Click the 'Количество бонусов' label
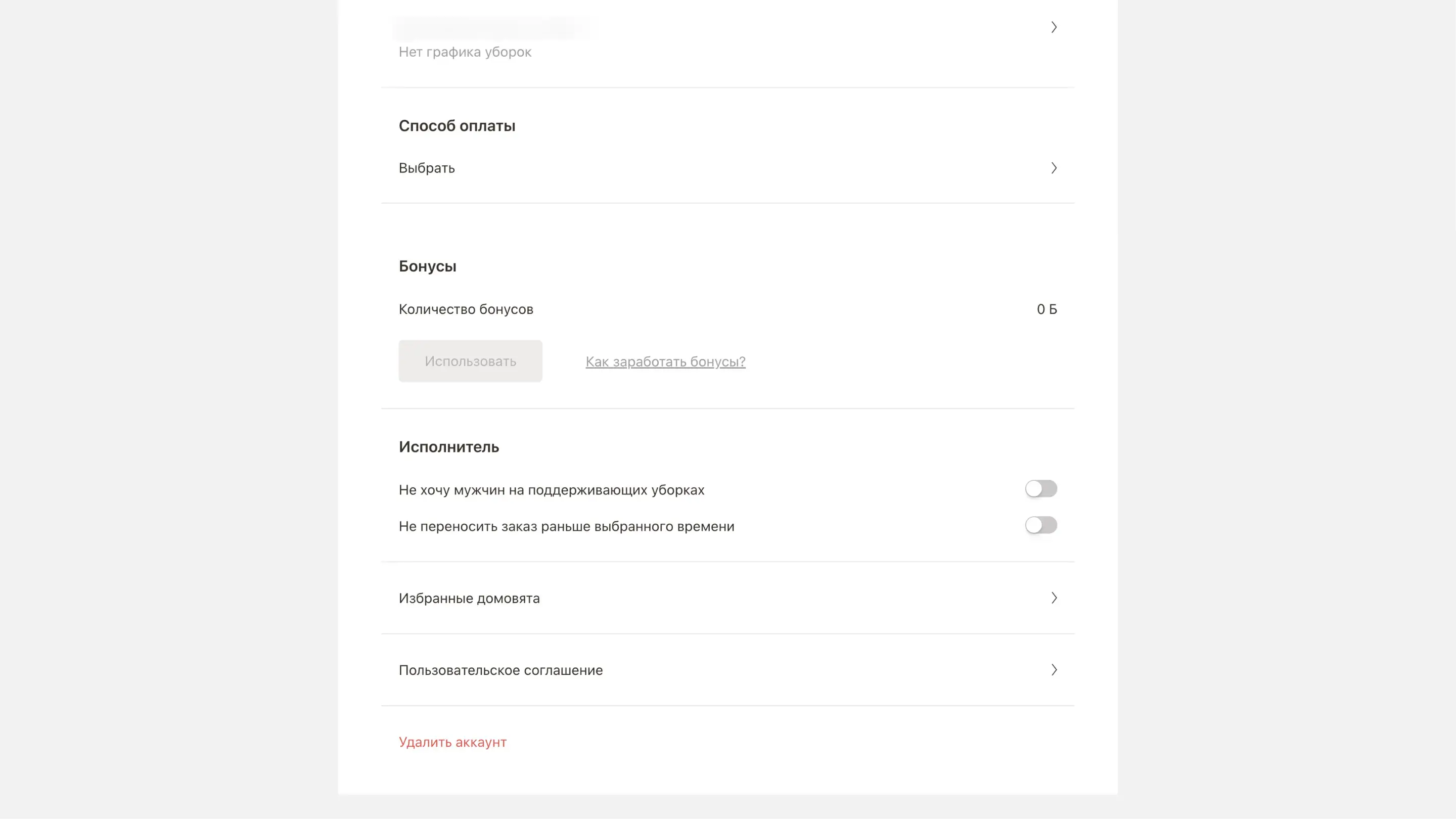The height and width of the screenshot is (819, 1456). (466, 310)
